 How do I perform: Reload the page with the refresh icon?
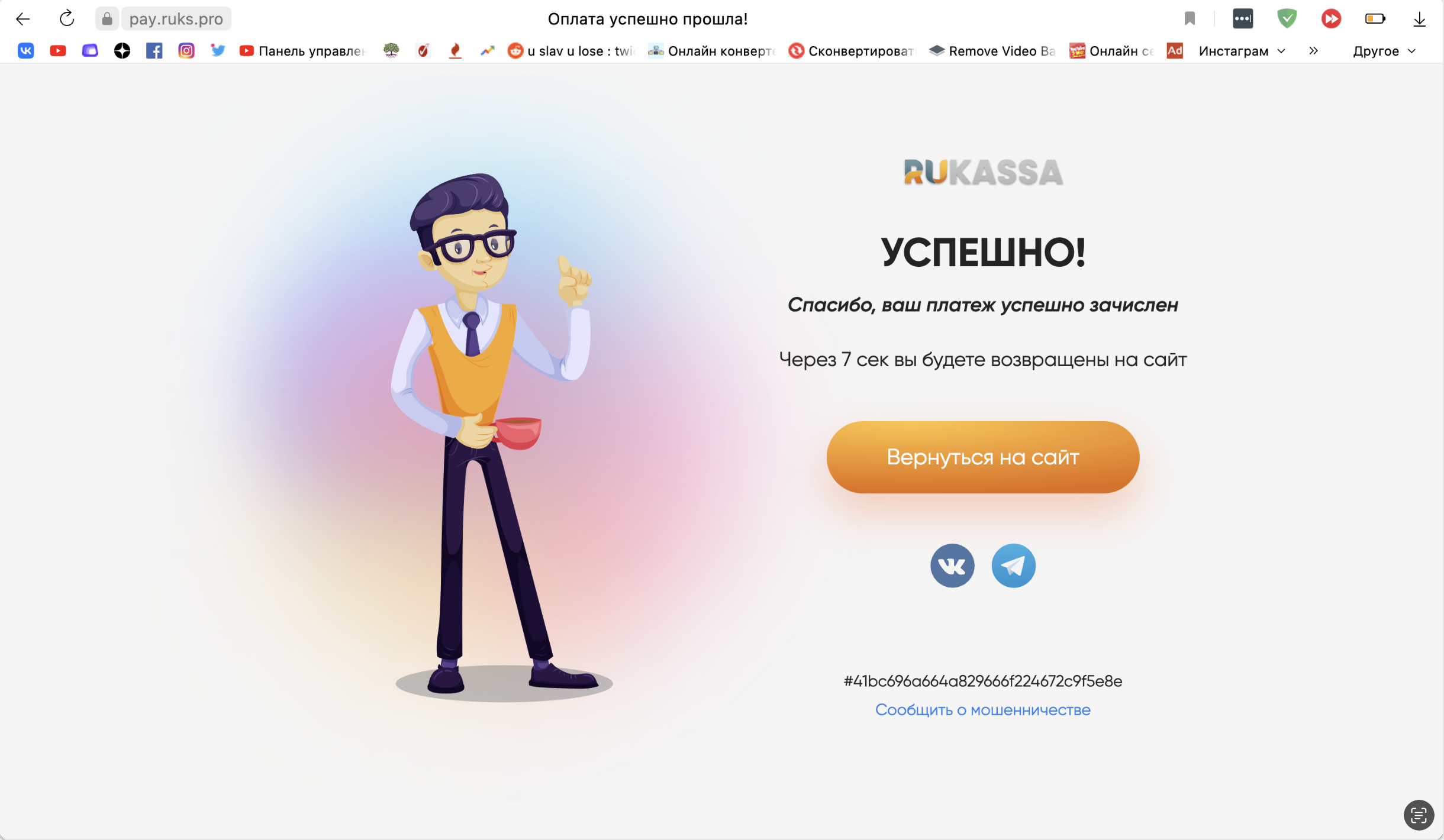tap(67, 19)
